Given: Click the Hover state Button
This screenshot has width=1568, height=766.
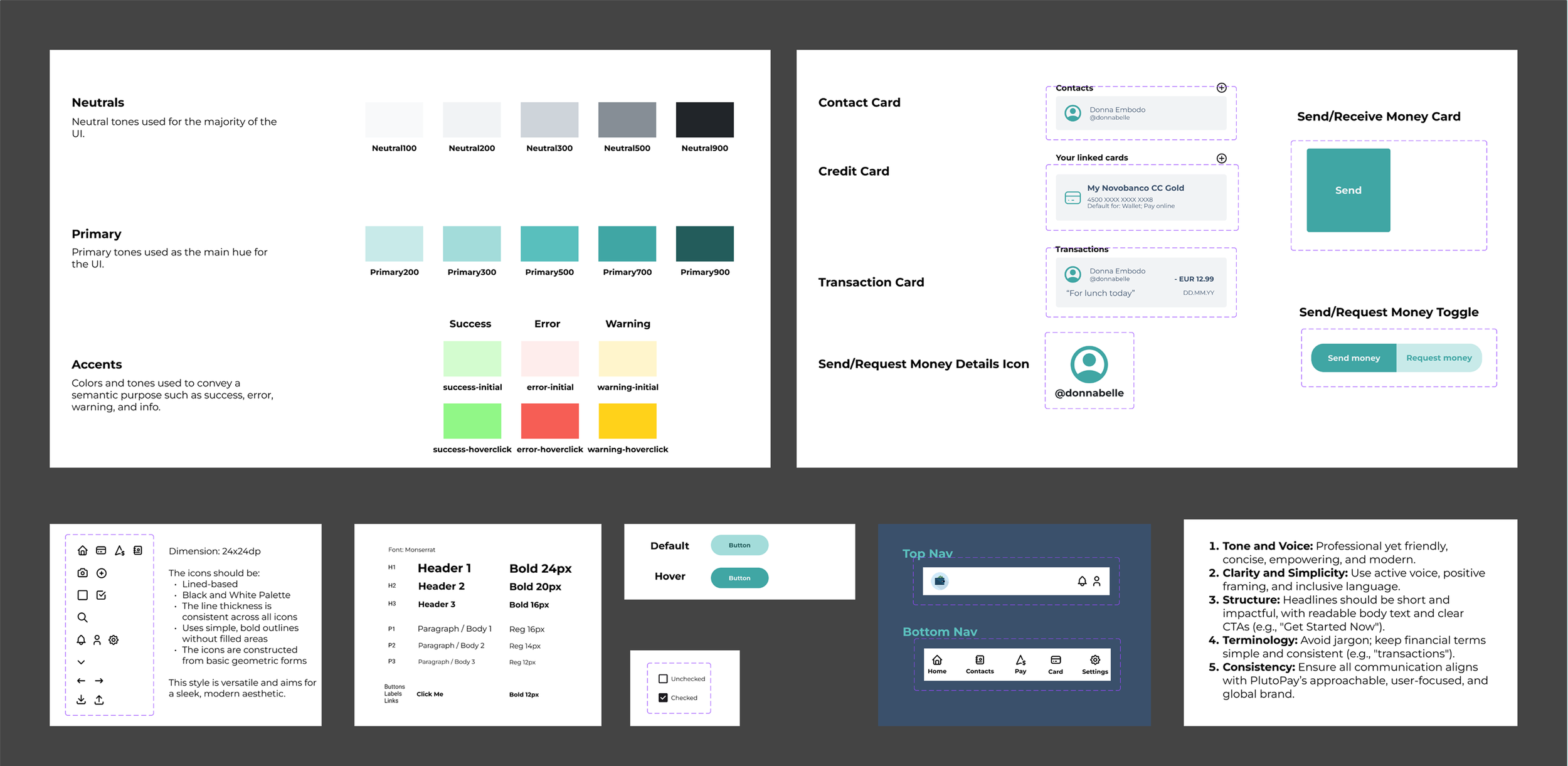Looking at the screenshot, I should point(739,578).
